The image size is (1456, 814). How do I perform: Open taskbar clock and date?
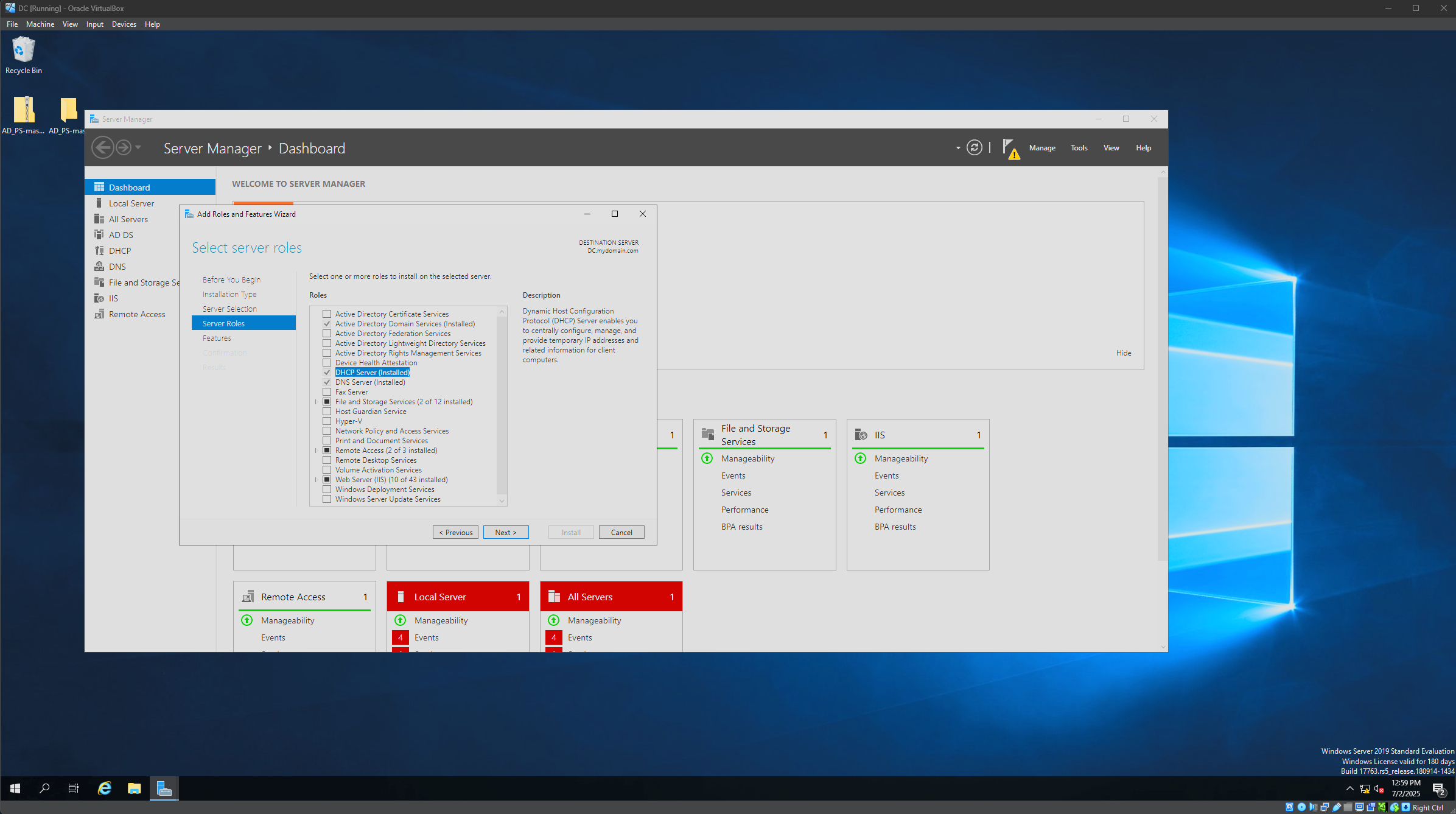(x=1405, y=788)
